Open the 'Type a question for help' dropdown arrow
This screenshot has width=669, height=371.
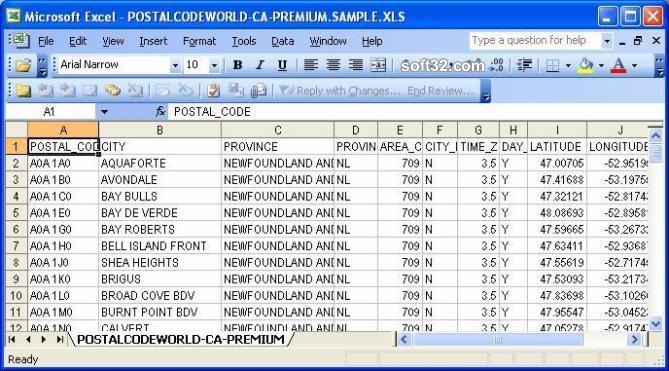pos(607,41)
